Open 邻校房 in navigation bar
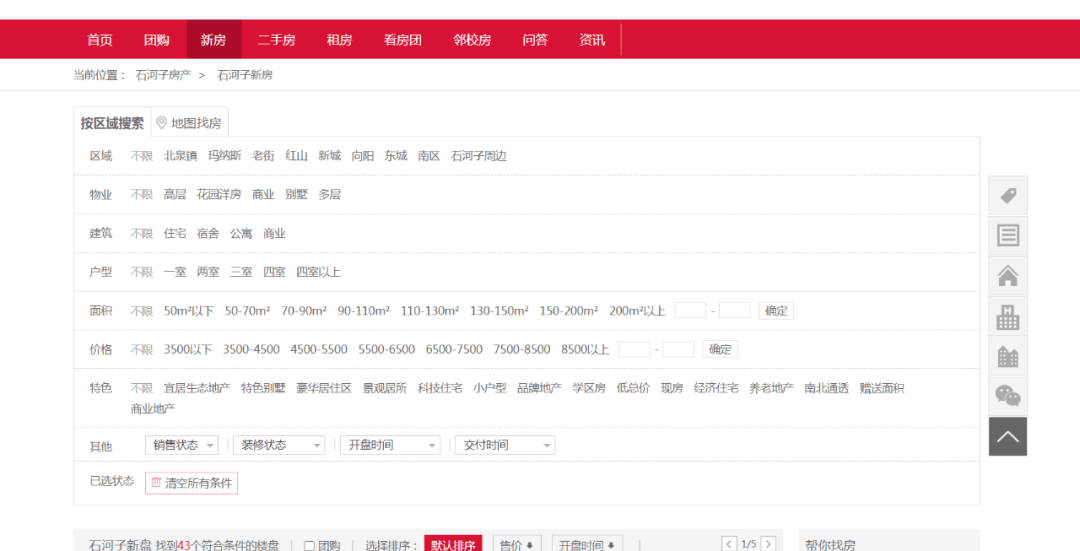 [472, 40]
